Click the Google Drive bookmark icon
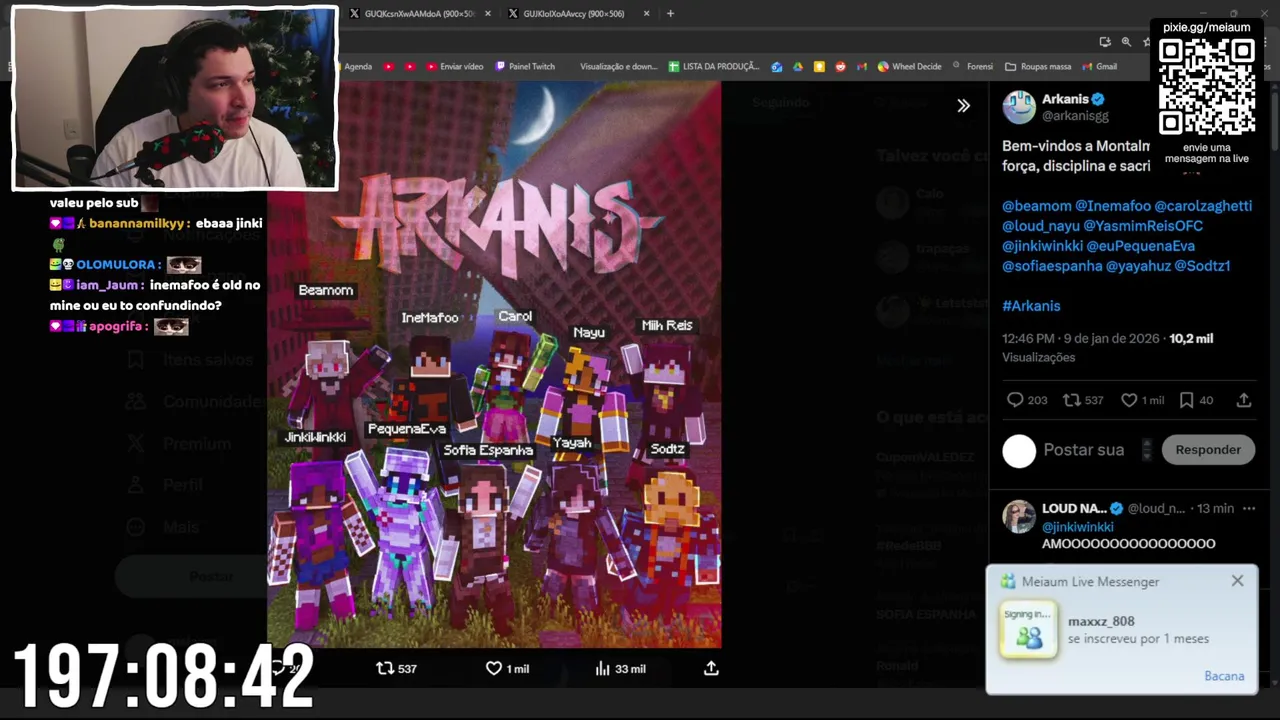 click(x=798, y=67)
